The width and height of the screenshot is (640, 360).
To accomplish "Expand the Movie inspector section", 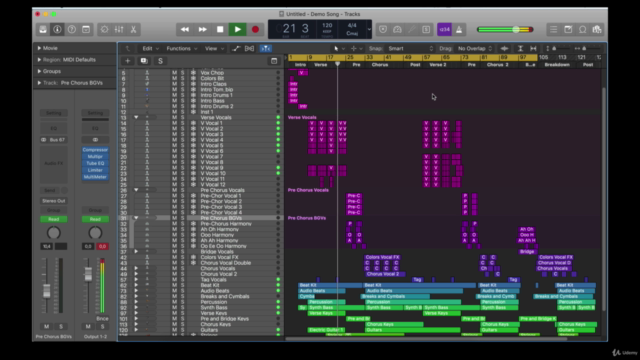I will [x=39, y=48].
